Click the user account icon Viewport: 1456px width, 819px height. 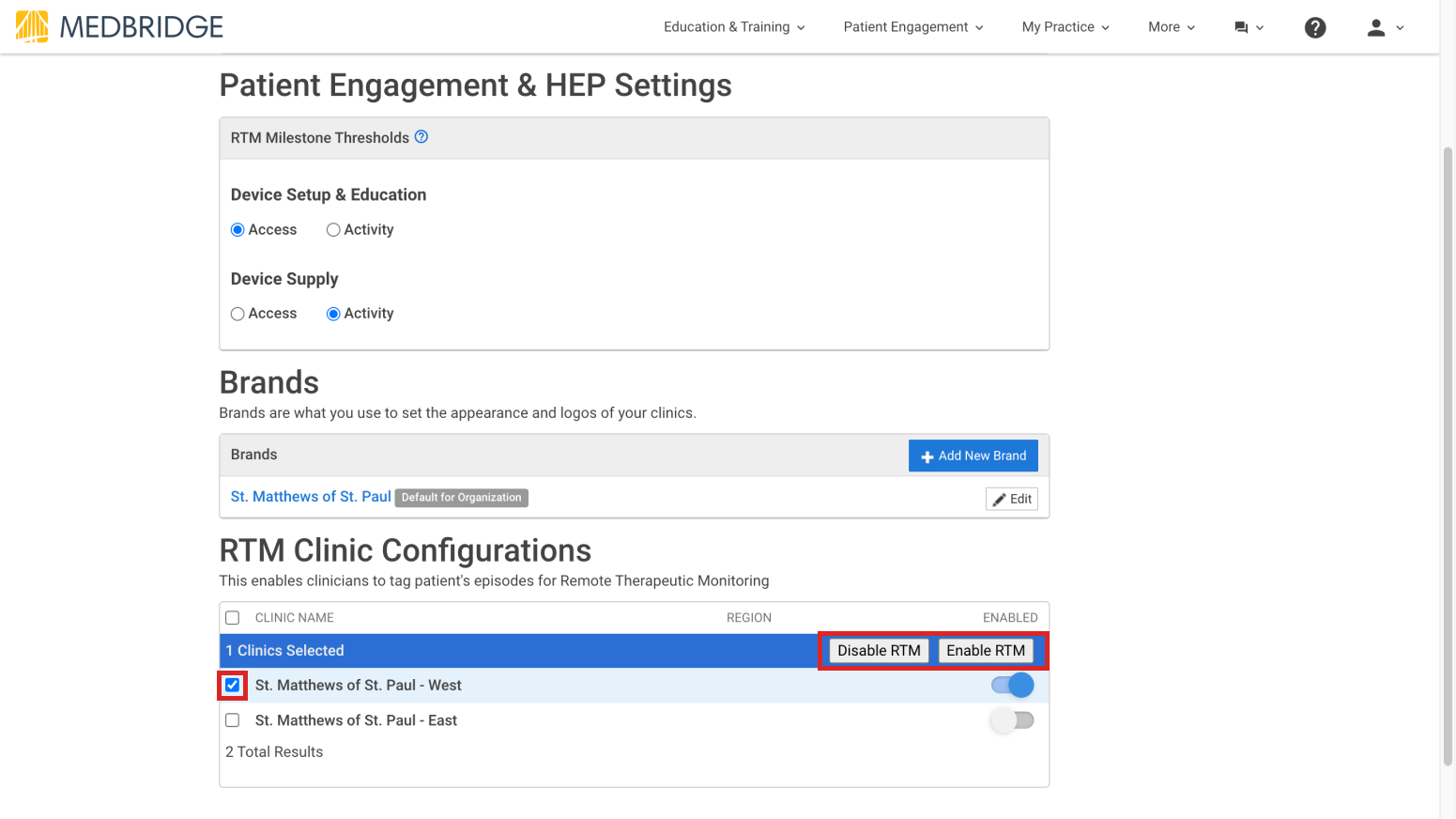tap(1377, 27)
